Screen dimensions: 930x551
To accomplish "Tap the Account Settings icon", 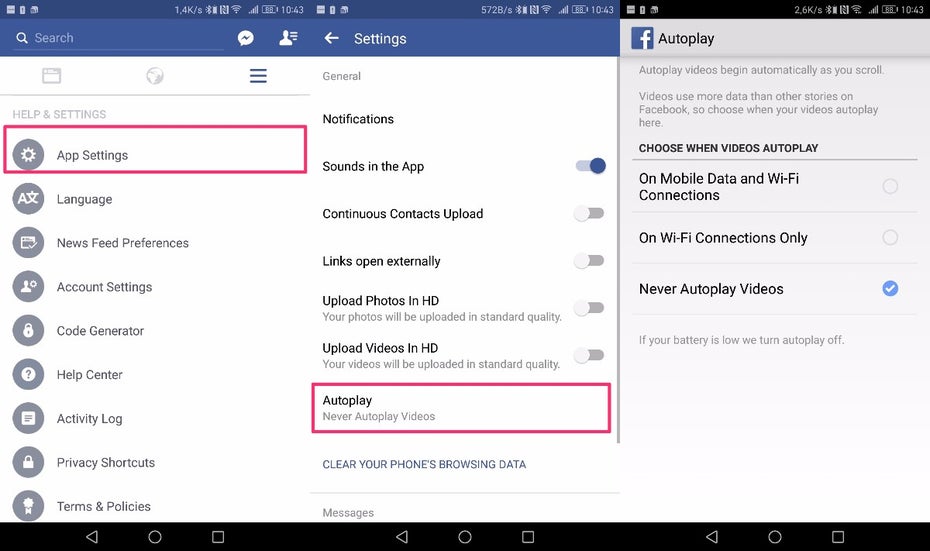I will (28, 286).
